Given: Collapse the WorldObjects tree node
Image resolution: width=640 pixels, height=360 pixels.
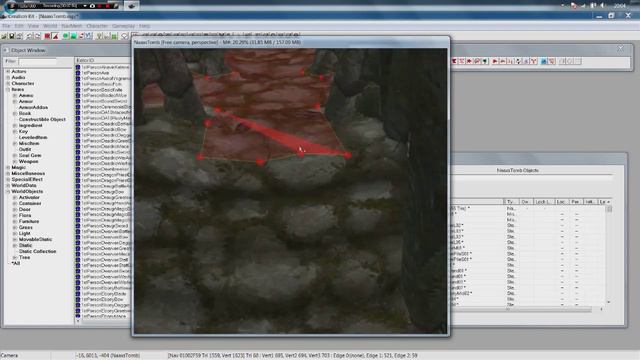Looking at the screenshot, I should coord(8,191).
